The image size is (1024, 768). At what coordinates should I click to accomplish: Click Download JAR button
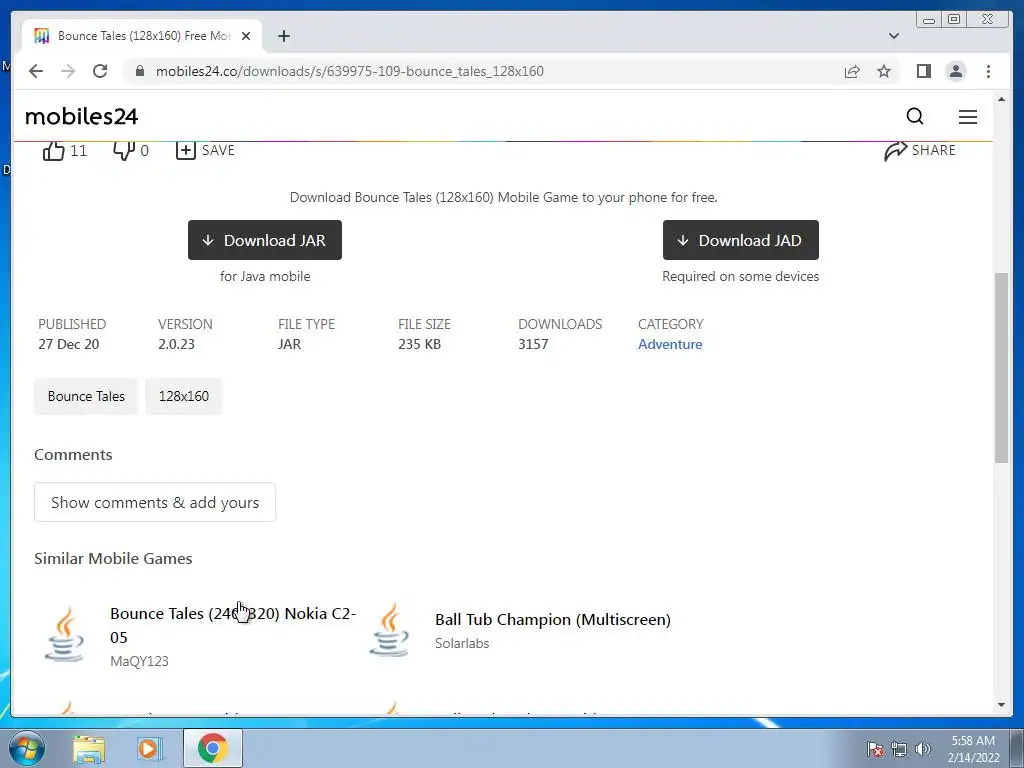click(264, 240)
